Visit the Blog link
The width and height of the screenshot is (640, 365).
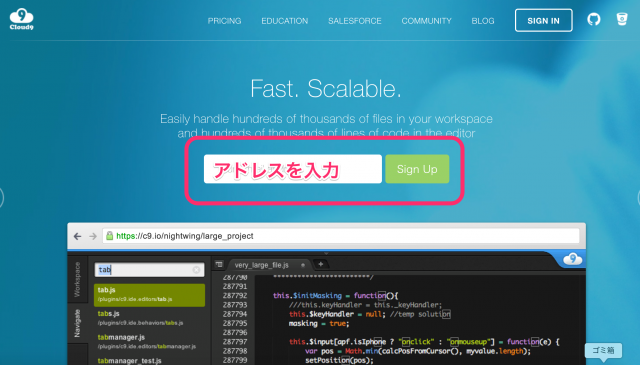(x=483, y=21)
